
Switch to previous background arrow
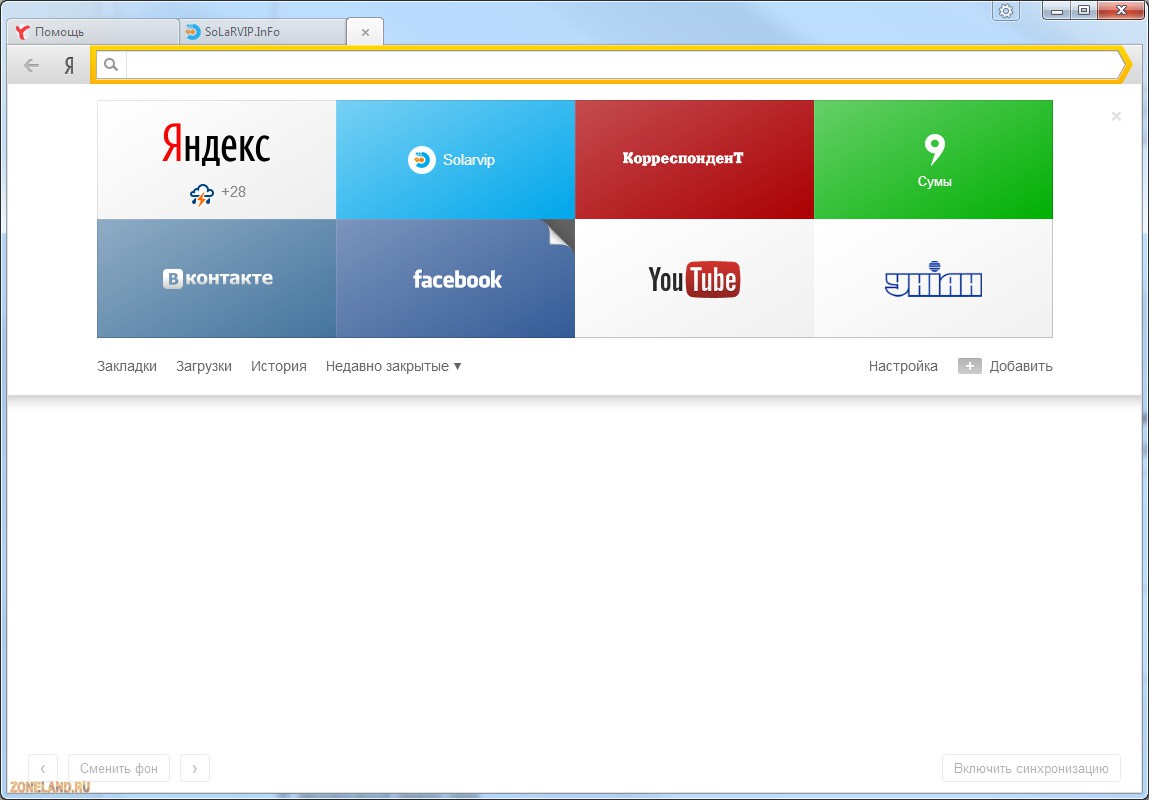(x=43, y=768)
